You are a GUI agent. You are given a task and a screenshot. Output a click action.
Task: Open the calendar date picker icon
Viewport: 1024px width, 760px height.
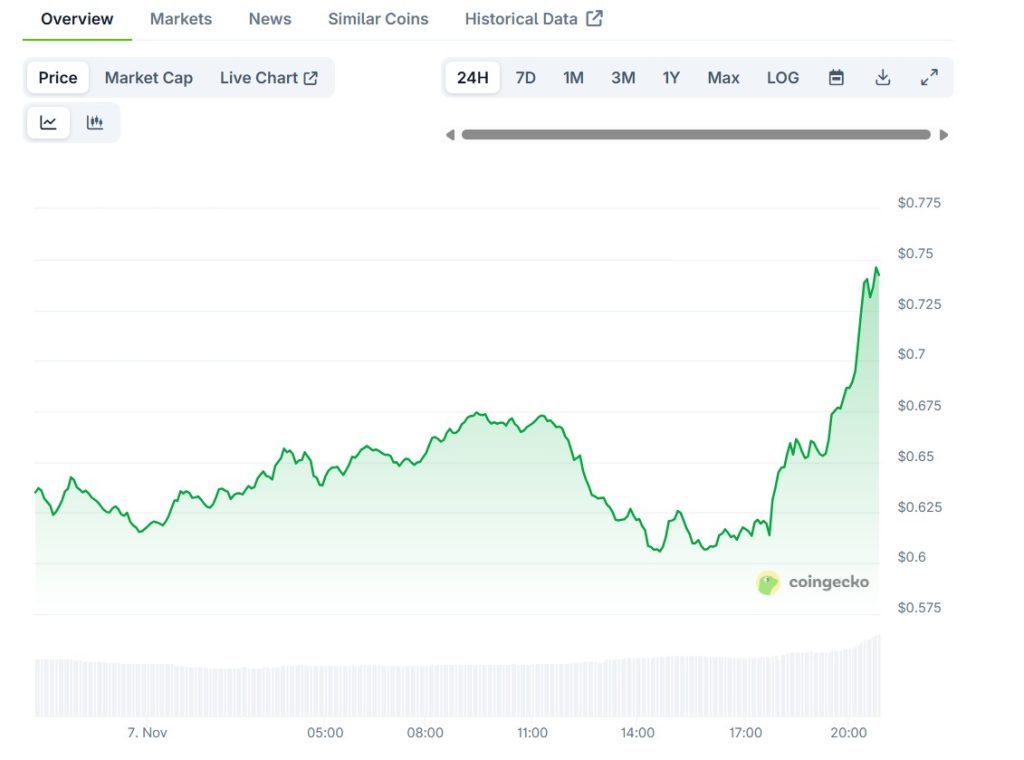[x=836, y=77]
